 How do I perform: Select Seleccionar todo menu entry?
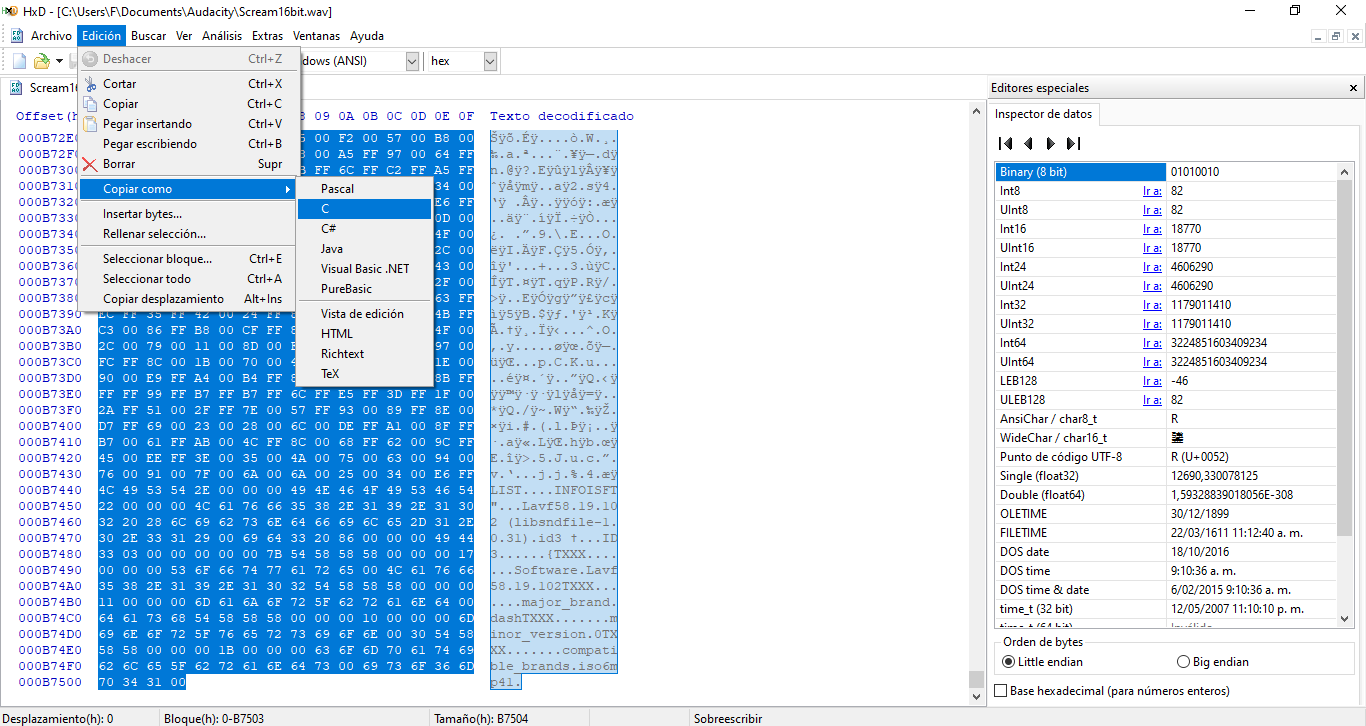[x=189, y=279]
